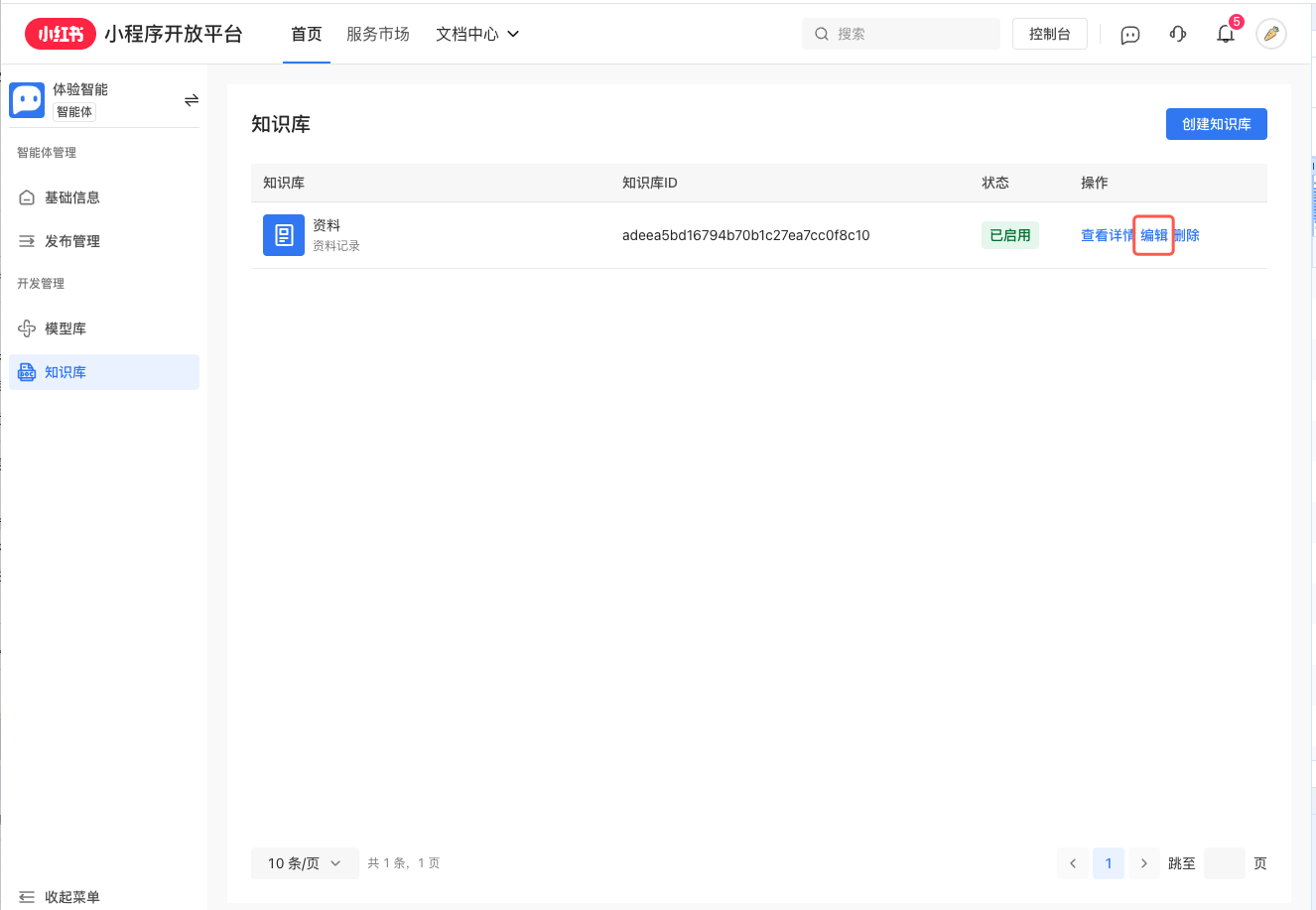
Task: Click 删除 to delete the knowledge base
Action: [1187, 235]
